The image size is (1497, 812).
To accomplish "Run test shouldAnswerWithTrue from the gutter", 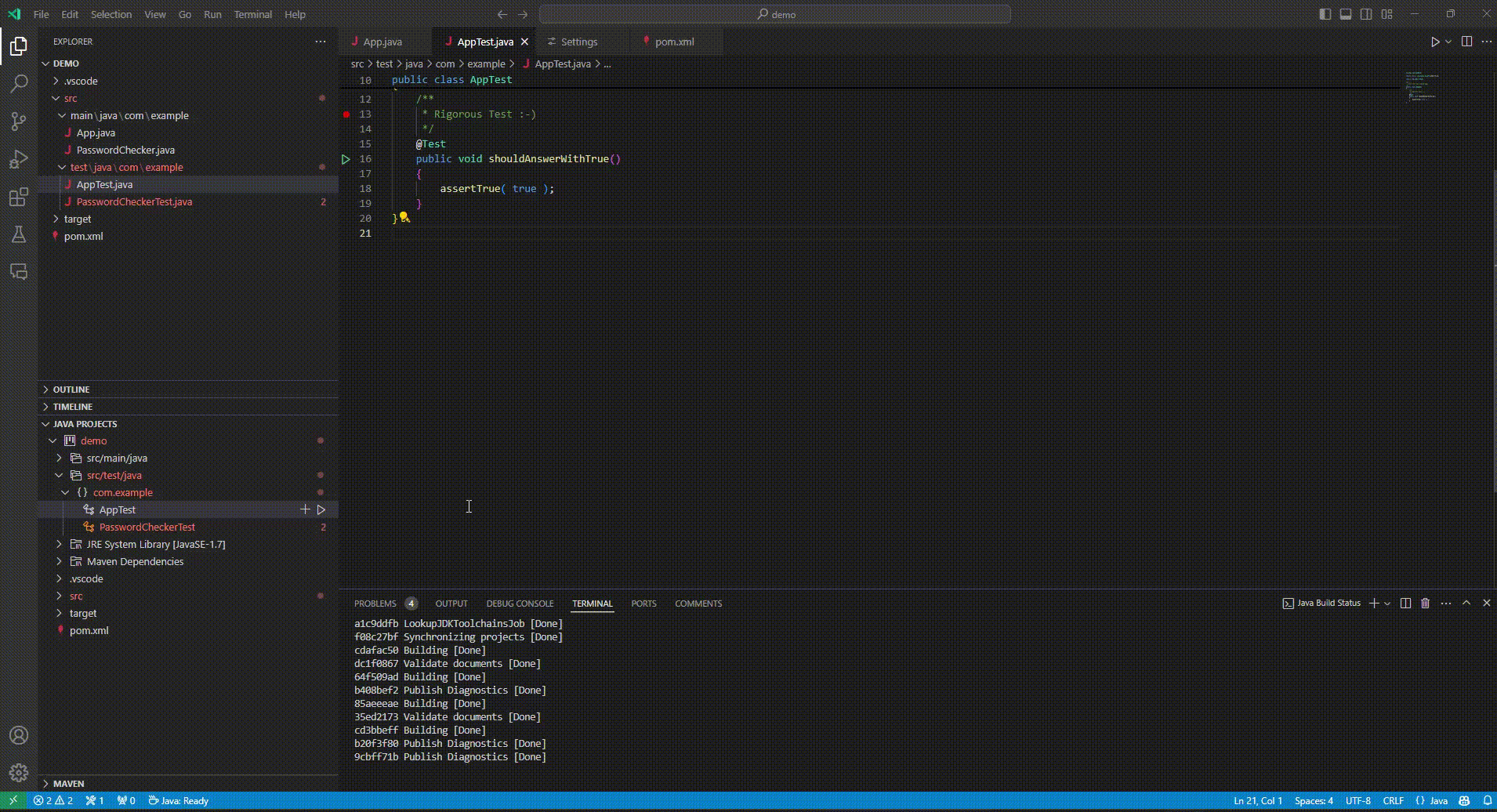I will pos(346,159).
